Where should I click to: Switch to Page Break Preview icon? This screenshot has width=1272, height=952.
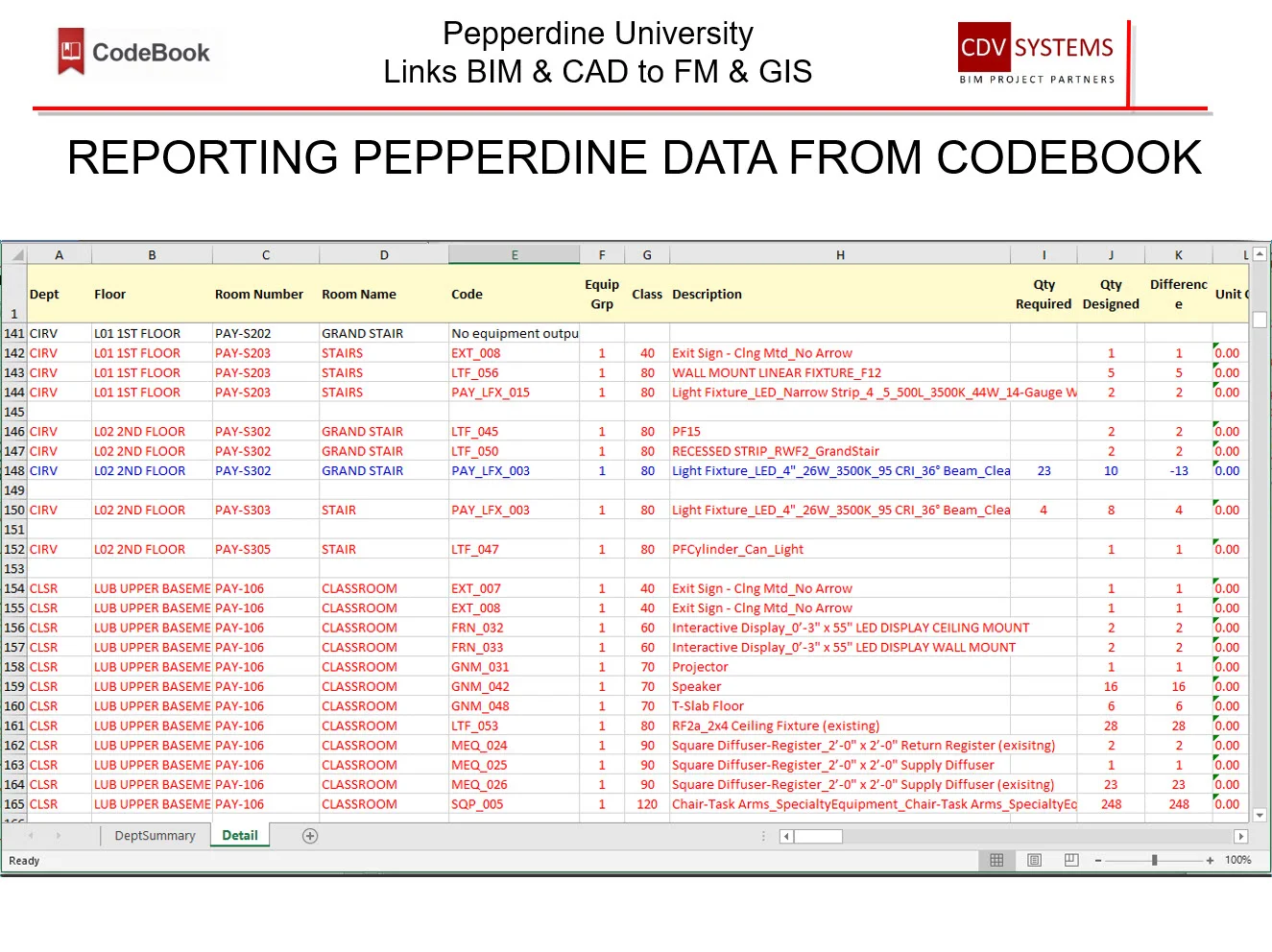[1071, 860]
